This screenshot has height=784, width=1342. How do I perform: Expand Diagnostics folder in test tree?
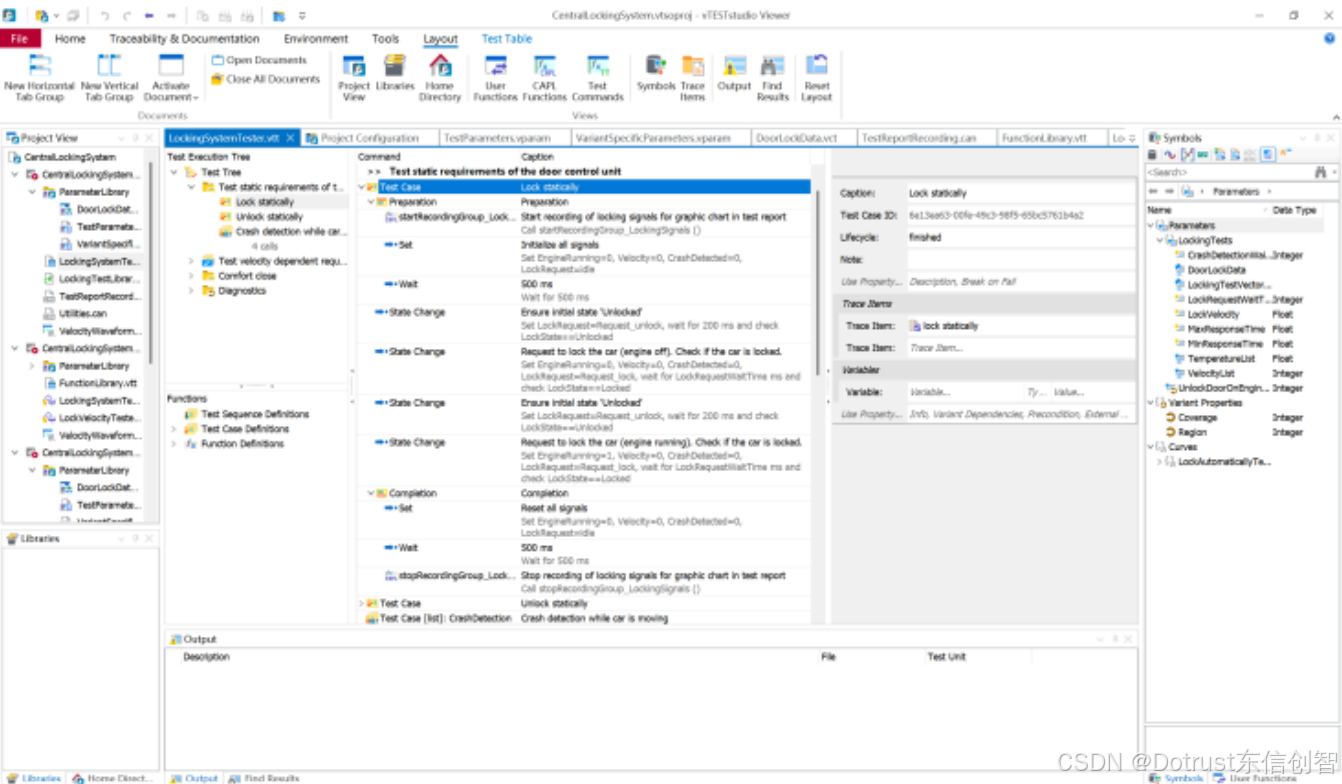coord(191,291)
